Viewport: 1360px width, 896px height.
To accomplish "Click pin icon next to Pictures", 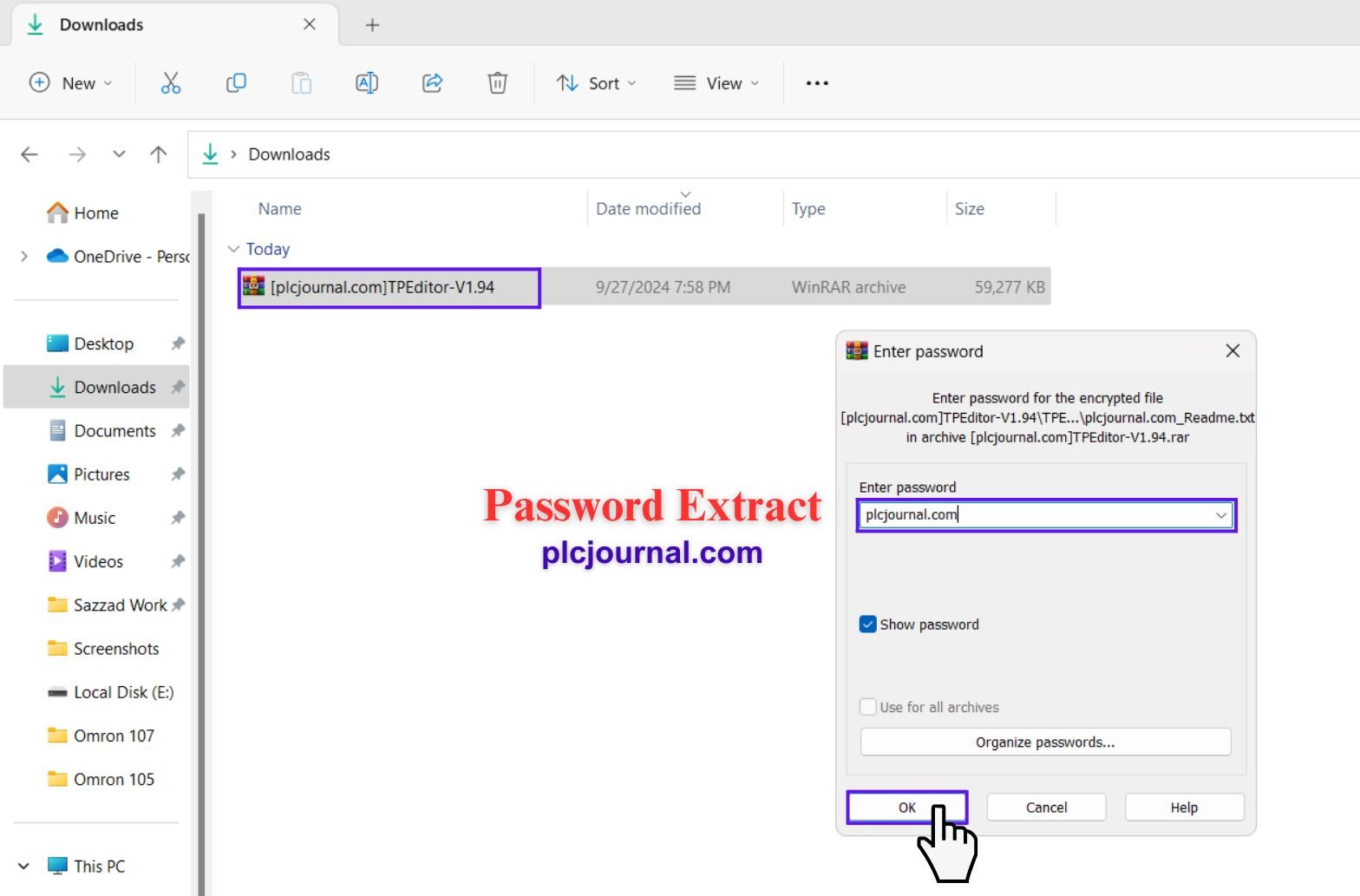I will click(178, 474).
